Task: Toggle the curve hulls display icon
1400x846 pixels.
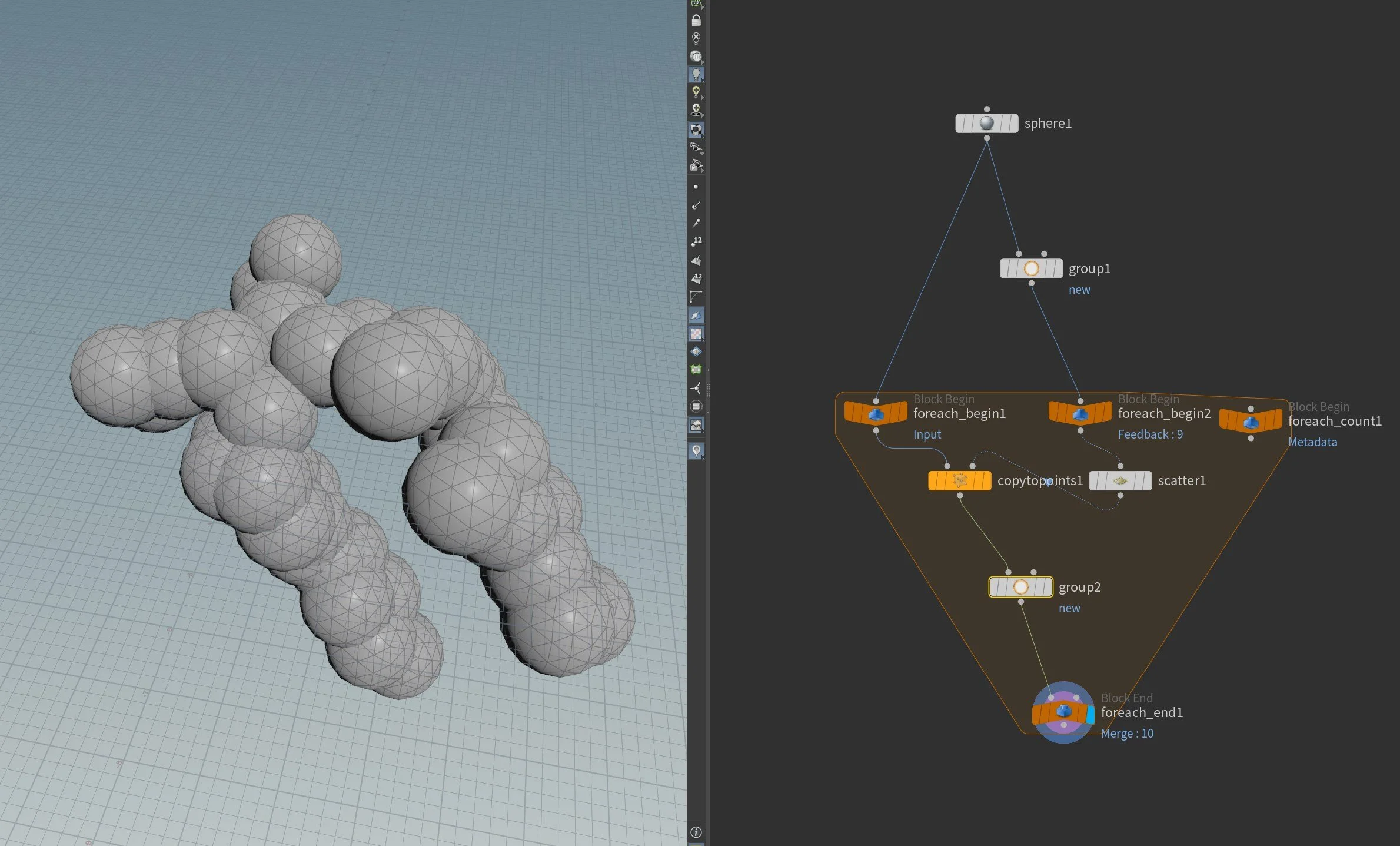Action: coord(696,296)
